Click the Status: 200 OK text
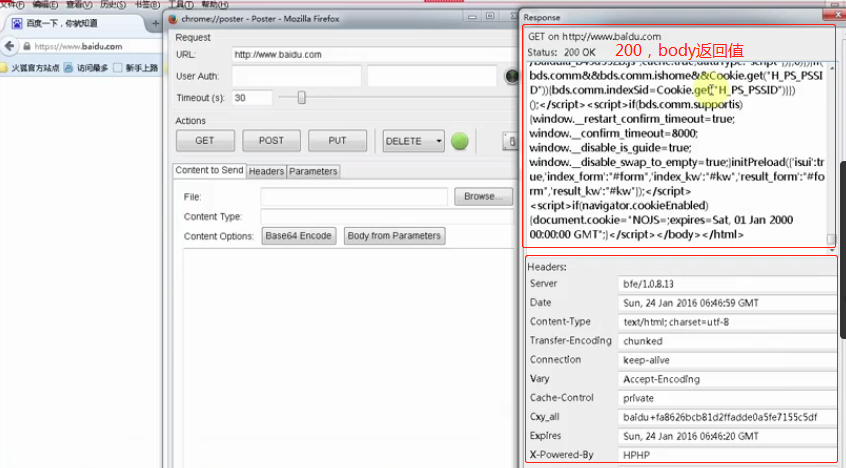 point(562,52)
